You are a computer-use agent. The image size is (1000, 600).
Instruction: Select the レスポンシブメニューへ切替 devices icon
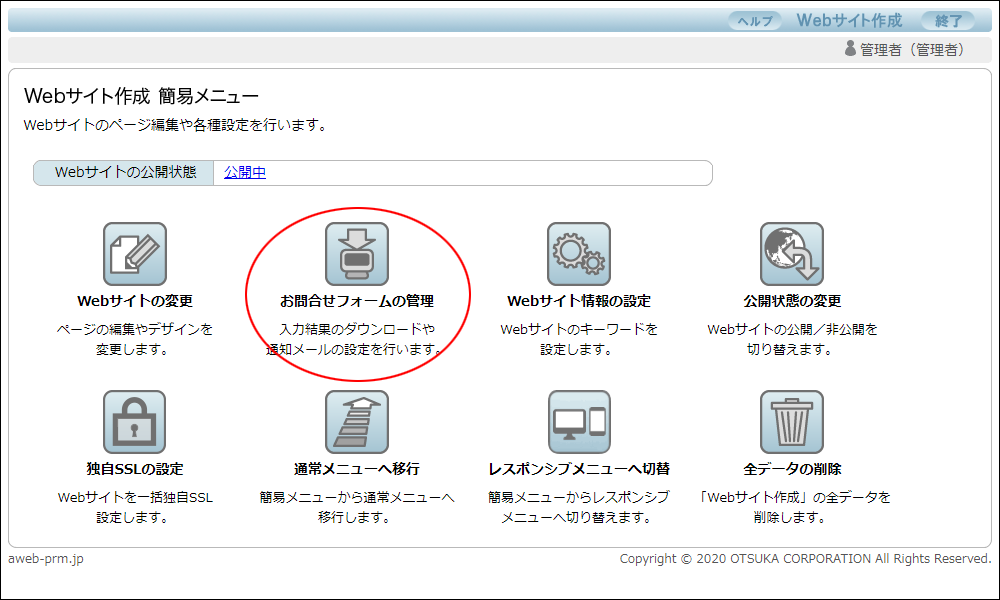point(579,422)
